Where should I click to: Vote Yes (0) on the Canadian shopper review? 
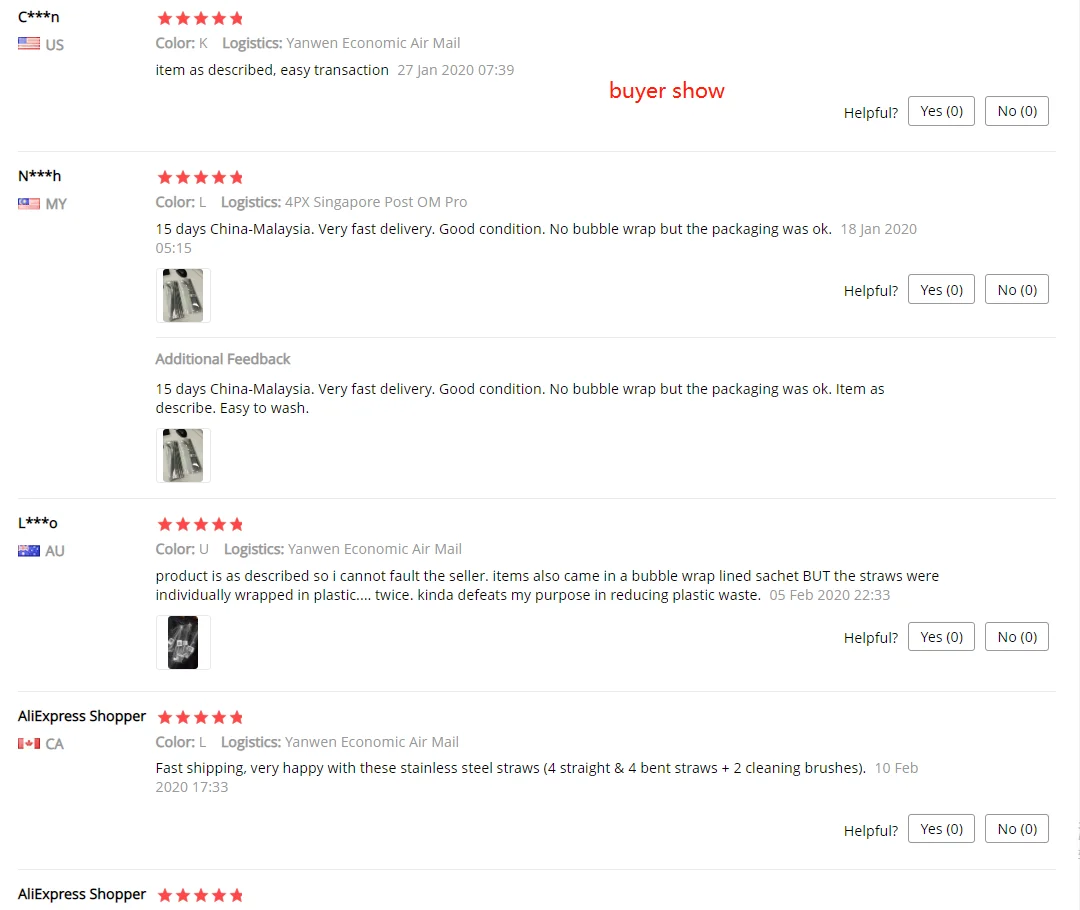pyautogui.click(x=941, y=829)
